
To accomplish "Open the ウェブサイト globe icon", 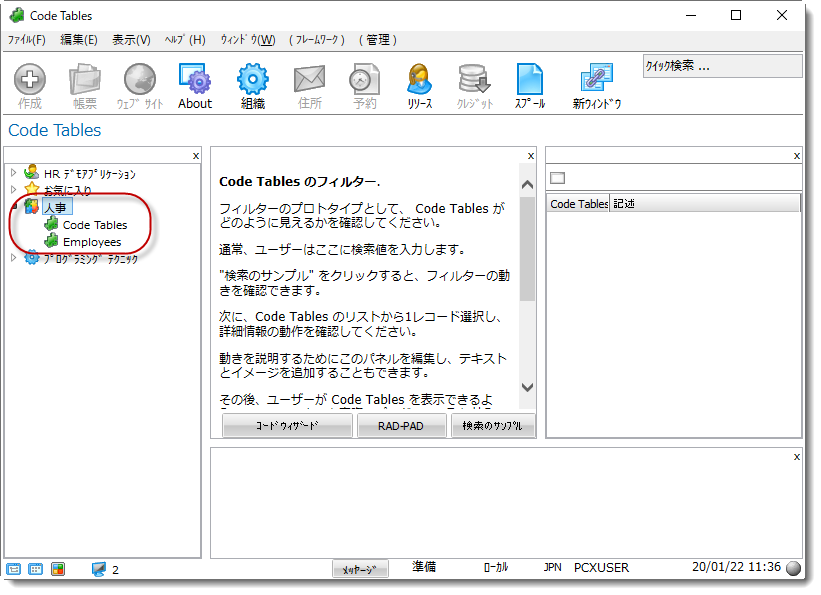I will point(140,79).
